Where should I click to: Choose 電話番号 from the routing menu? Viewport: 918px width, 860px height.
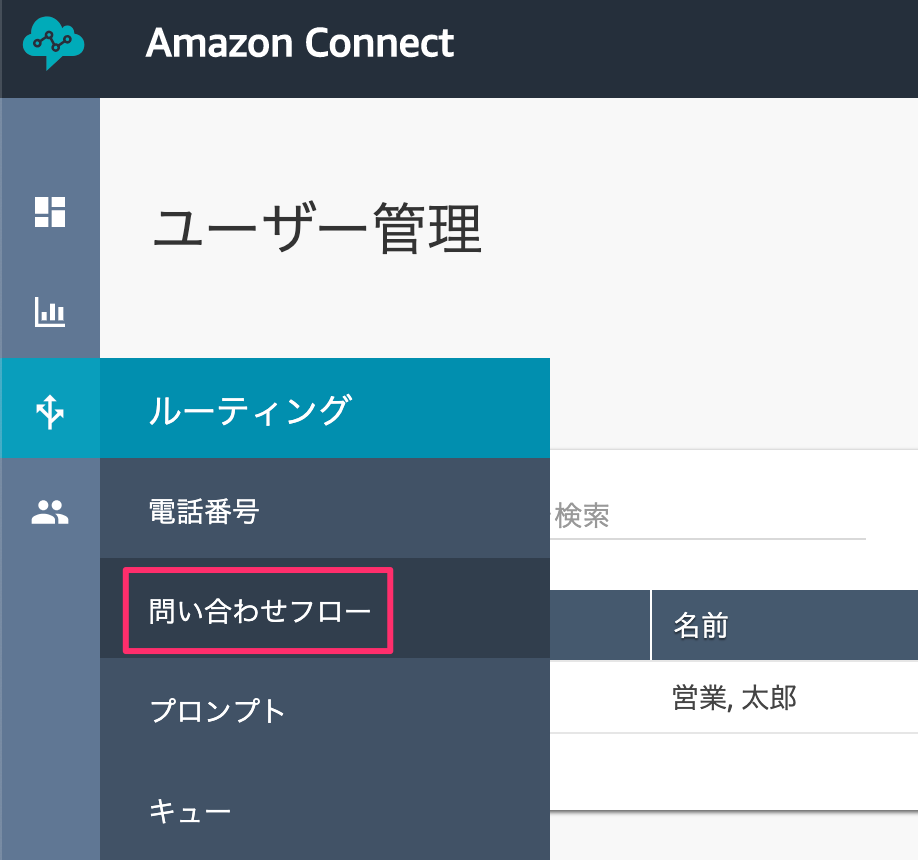click(325, 508)
